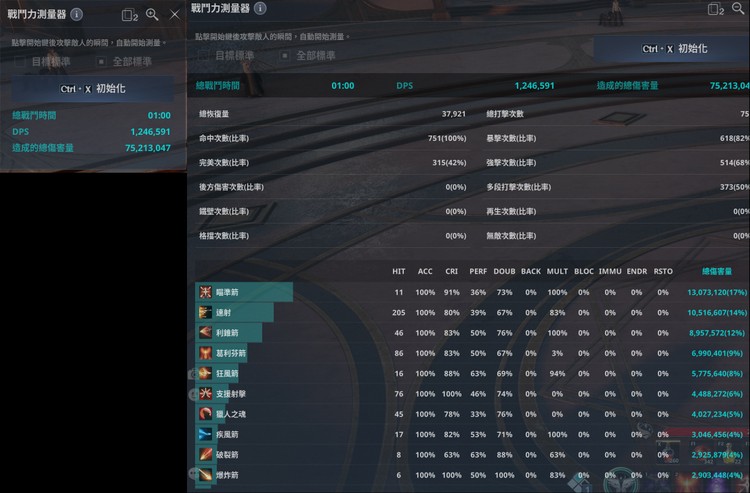
Task: Click the 完美次數 value 315(42%)
Action: click(449, 163)
